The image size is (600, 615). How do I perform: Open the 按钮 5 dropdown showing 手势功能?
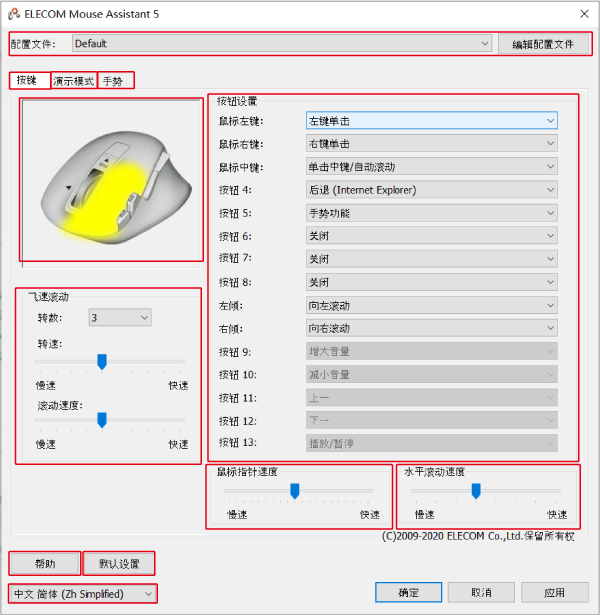point(431,213)
